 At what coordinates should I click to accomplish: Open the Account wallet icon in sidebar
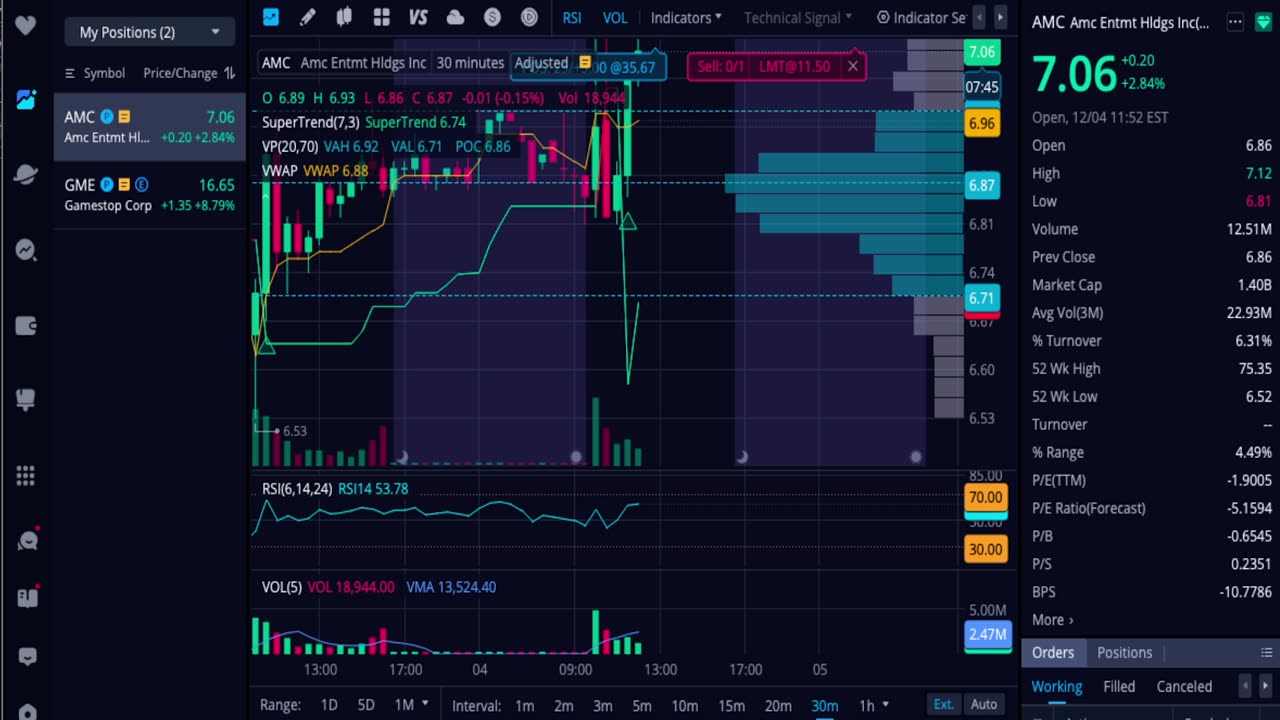point(26,325)
